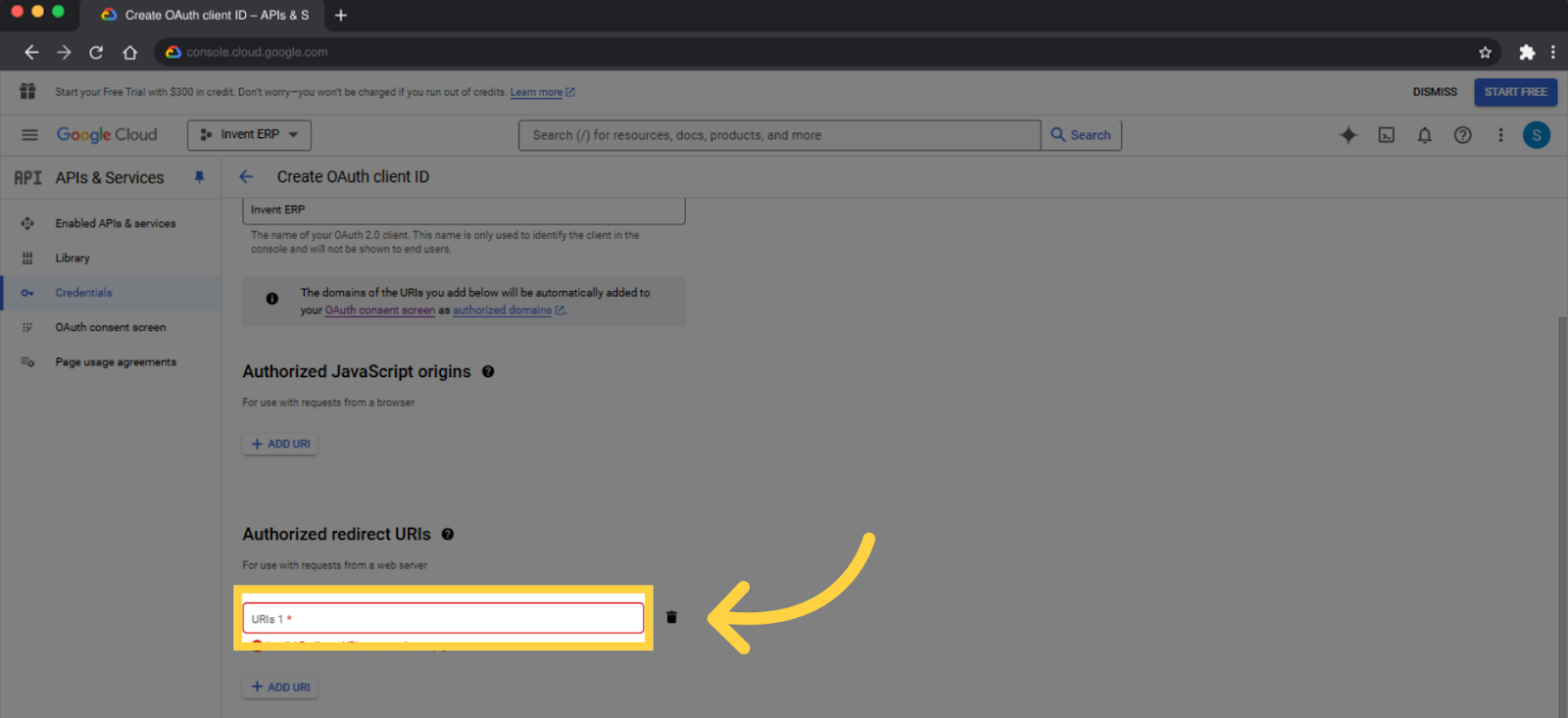Open the browser three-dot menu

pos(1553,52)
